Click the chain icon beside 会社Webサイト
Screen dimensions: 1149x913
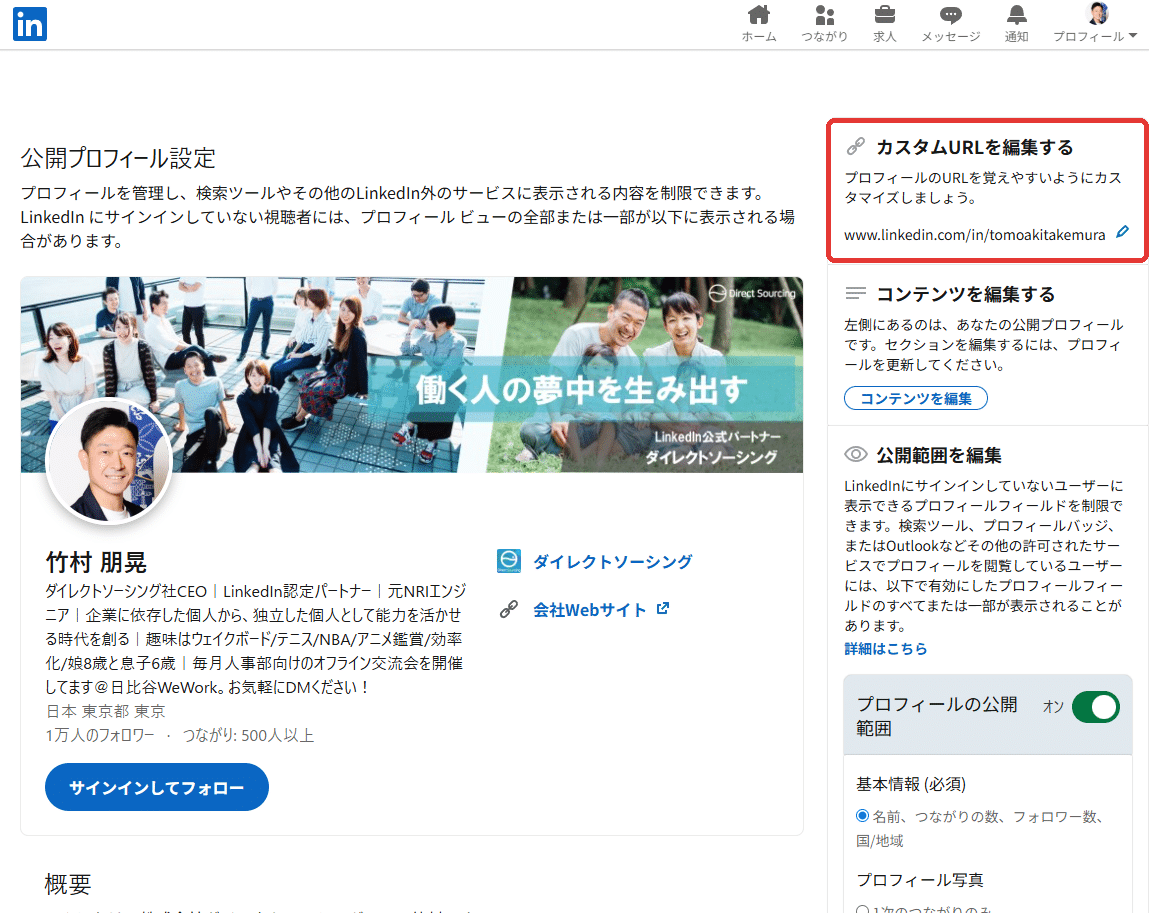[509, 609]
